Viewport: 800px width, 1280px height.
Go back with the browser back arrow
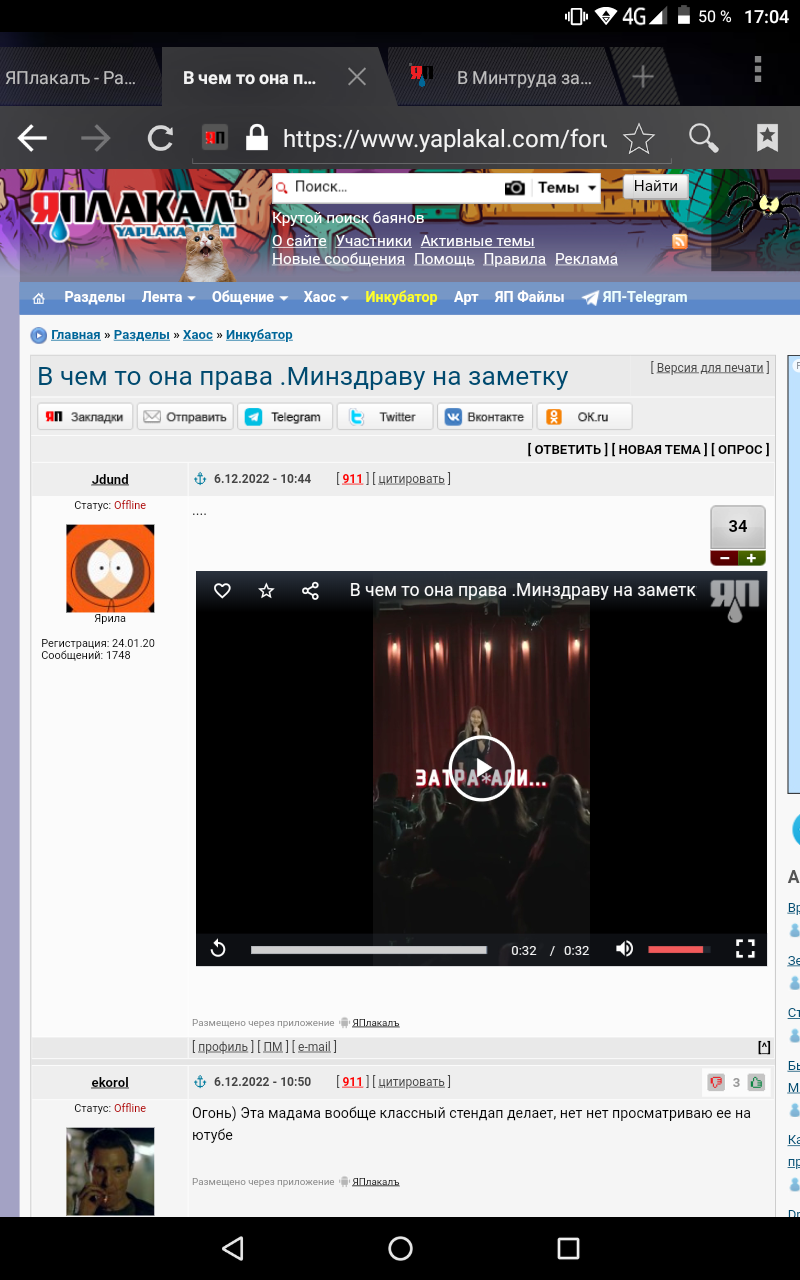tap(32, 138)
